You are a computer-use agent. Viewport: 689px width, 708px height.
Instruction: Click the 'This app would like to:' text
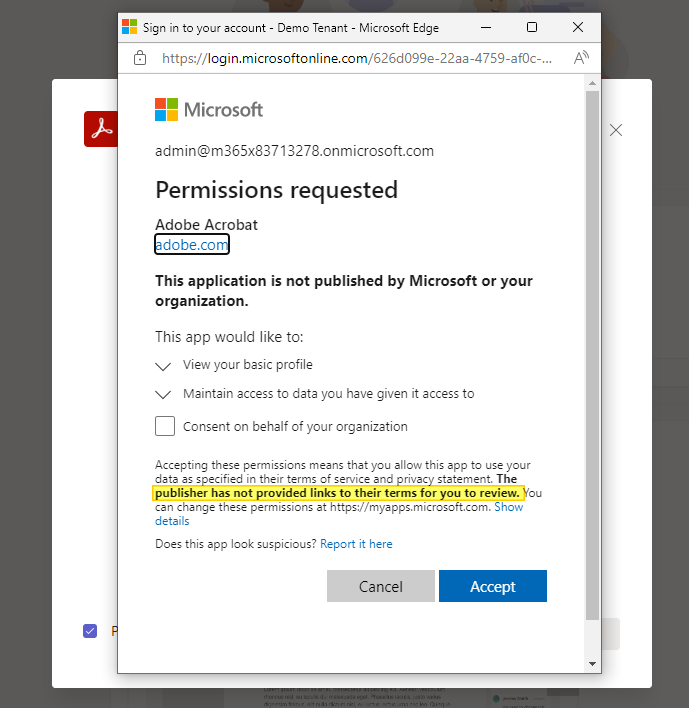pos(229,337)
